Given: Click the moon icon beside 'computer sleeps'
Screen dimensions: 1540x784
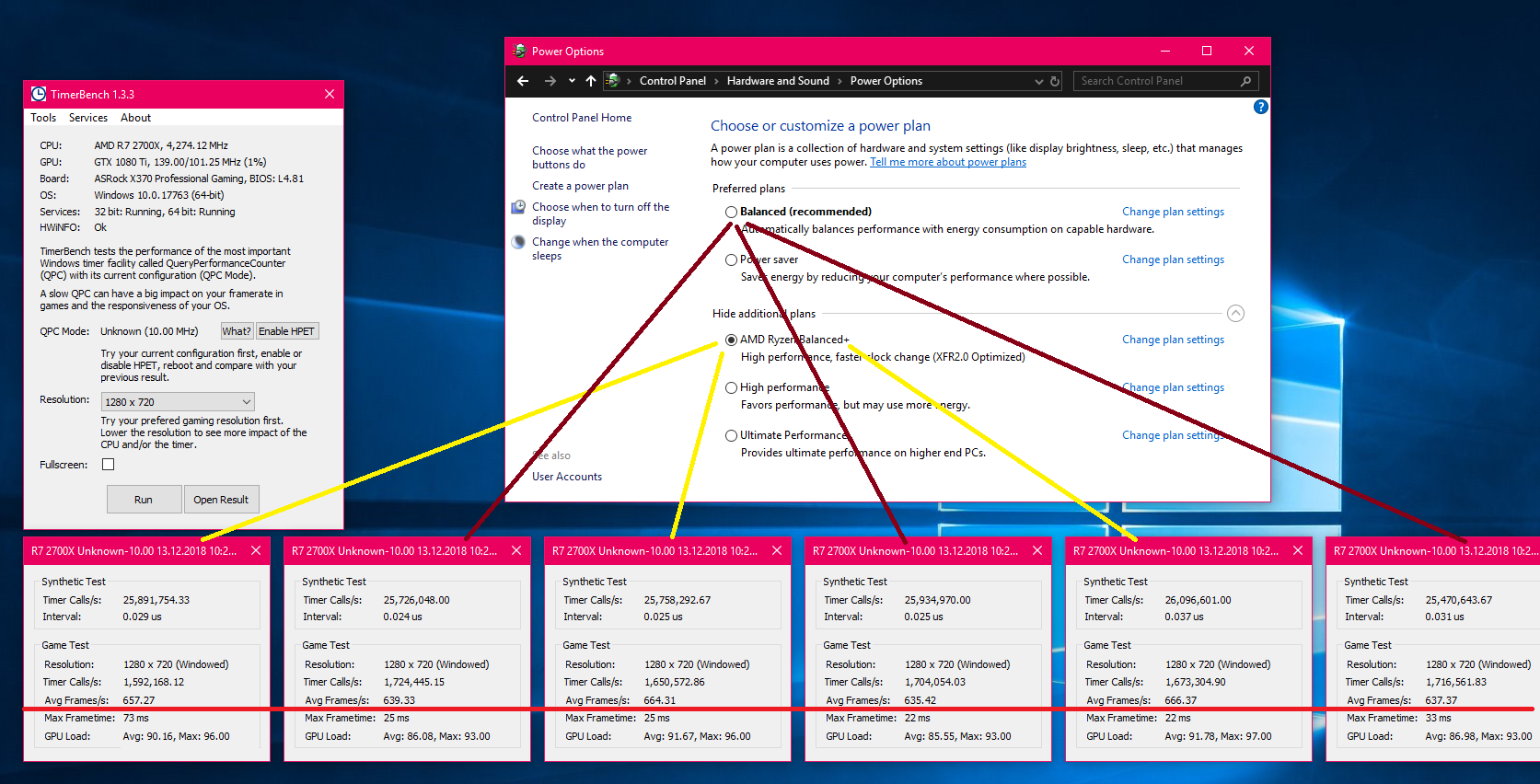Looking at the screenshot, I should click(518, 242).
